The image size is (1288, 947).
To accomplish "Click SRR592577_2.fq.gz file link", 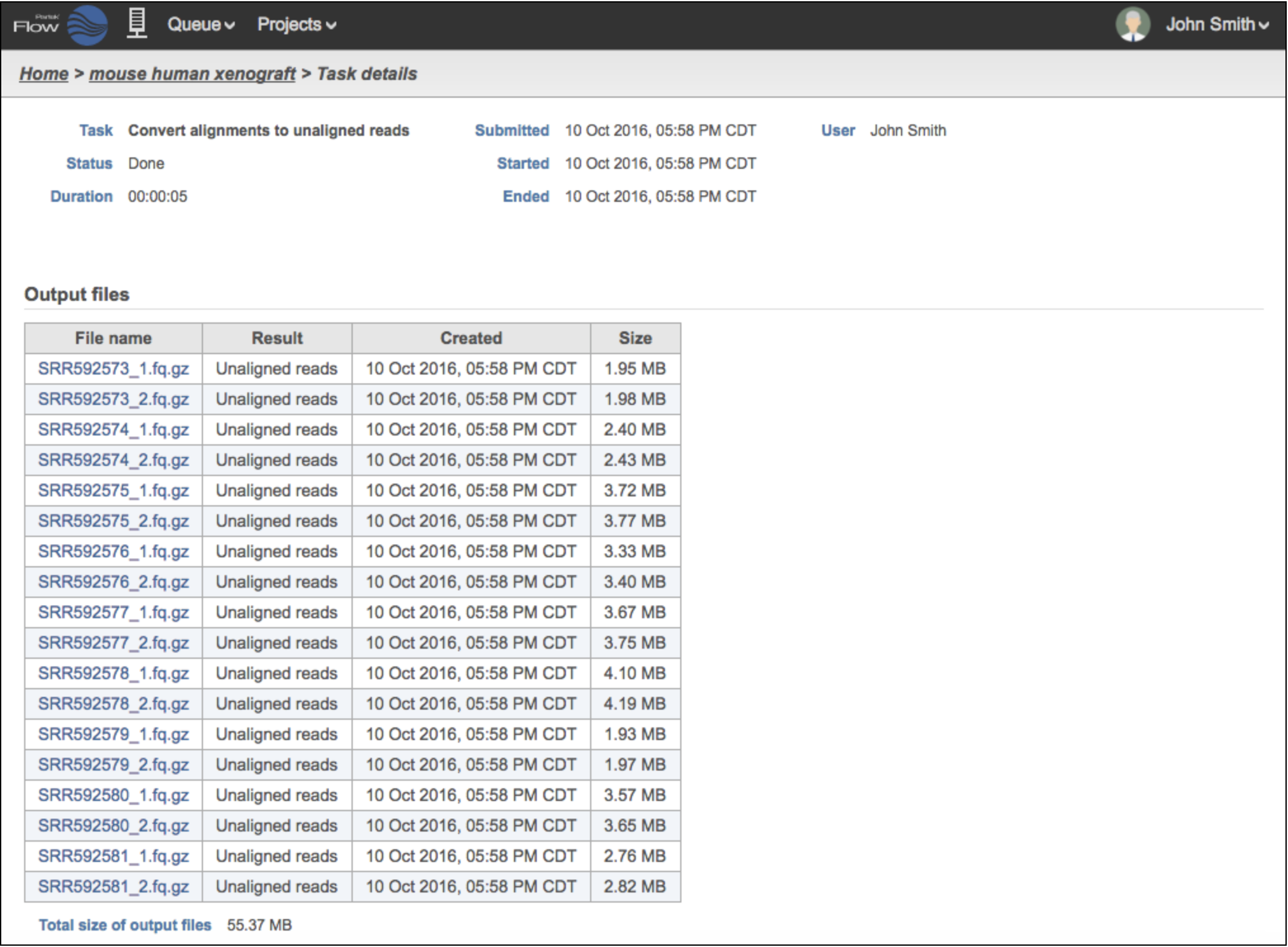I will [x=113, y=643].
